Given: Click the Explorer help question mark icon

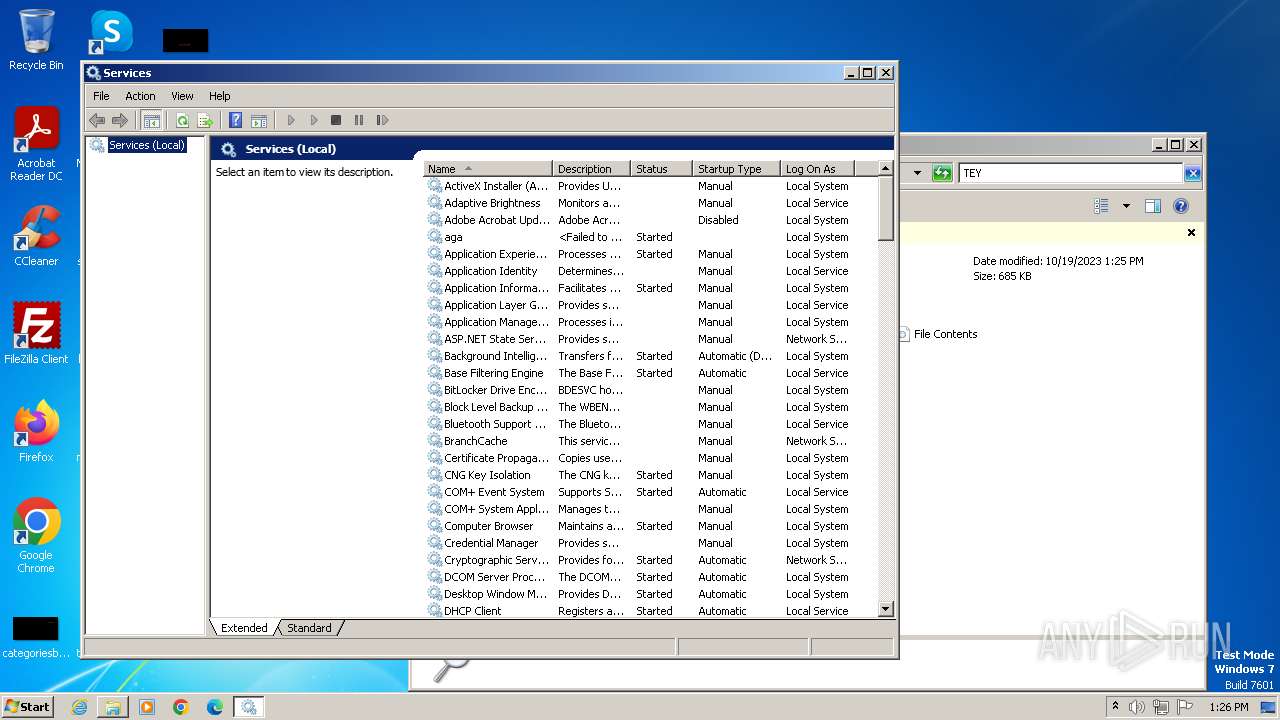Looking at the screenshot, I should 1181,206.
